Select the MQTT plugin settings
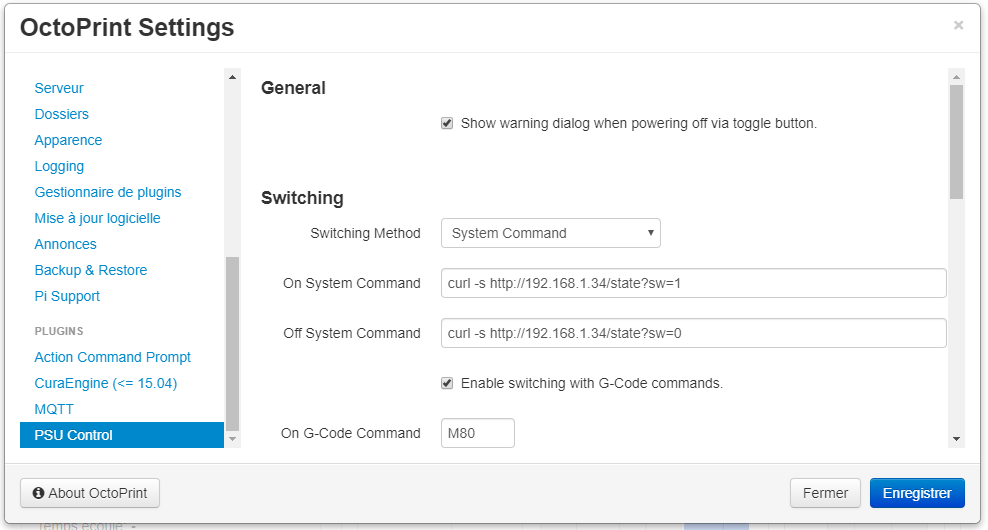The image size is (988, 530). tap(54, 409)
